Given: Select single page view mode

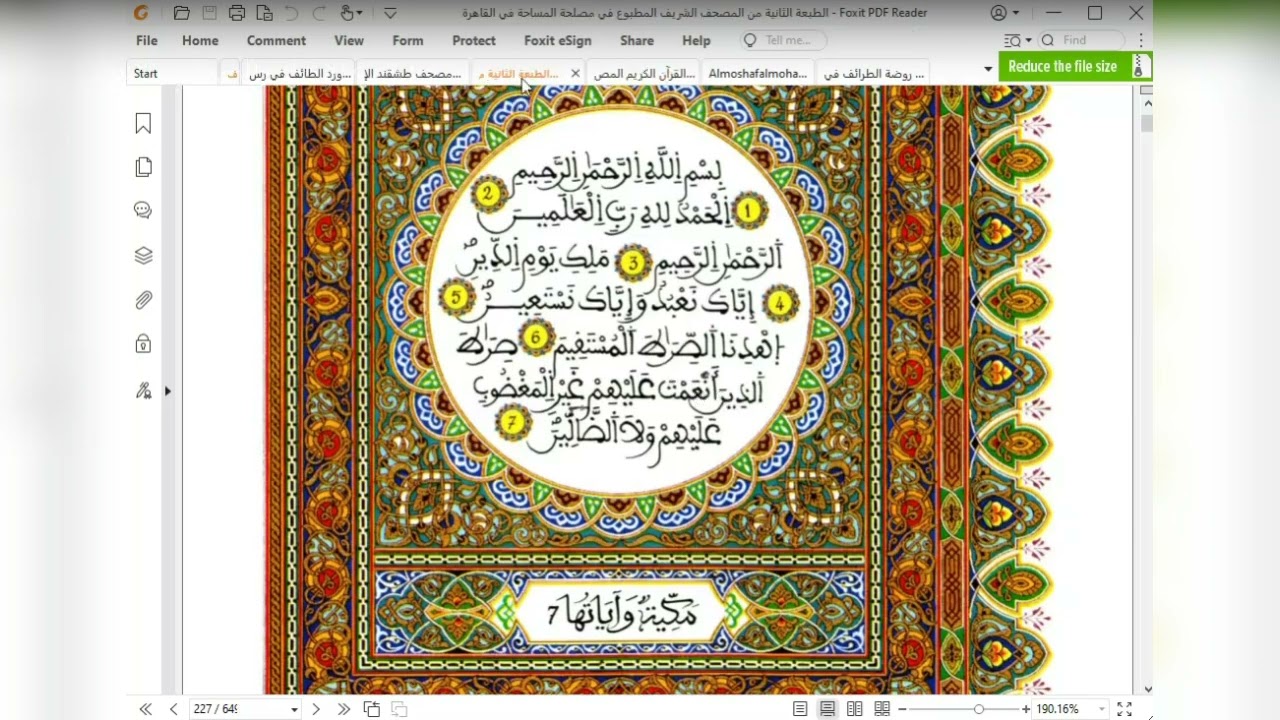Looking at the screenshot, I should 800,709.
